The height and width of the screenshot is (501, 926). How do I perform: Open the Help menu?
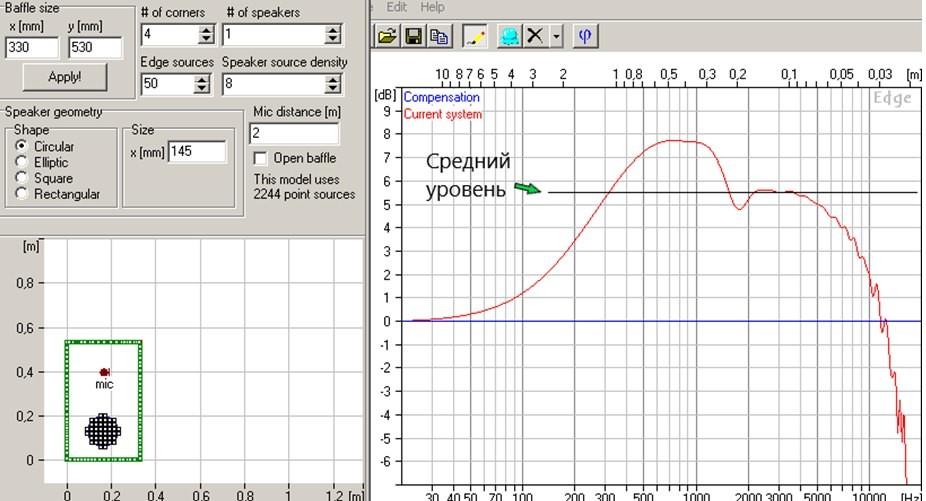432,7
